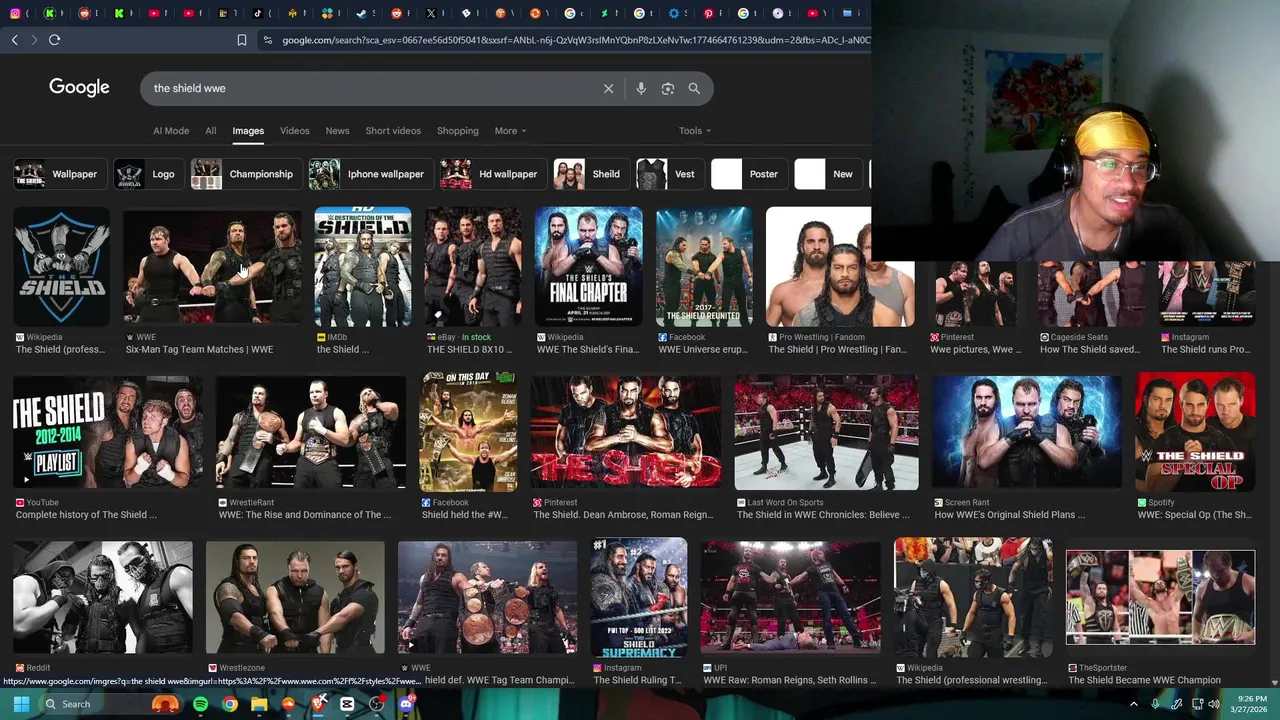Viewport: 1280px width, 720px height.
Task: Reload the page with the refresh icon
Action: pyautogui.click(x=54, y=40)
